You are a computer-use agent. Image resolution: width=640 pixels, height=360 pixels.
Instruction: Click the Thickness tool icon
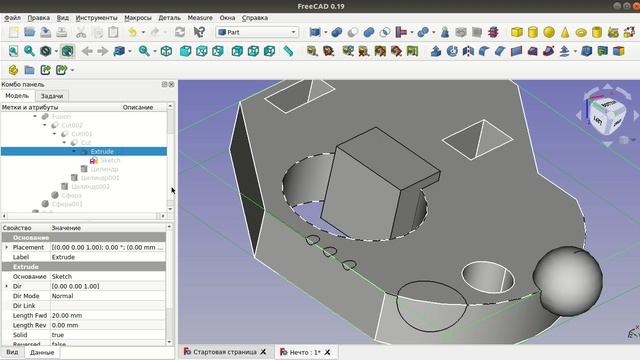pyautogui.click(x=587, y=51)
